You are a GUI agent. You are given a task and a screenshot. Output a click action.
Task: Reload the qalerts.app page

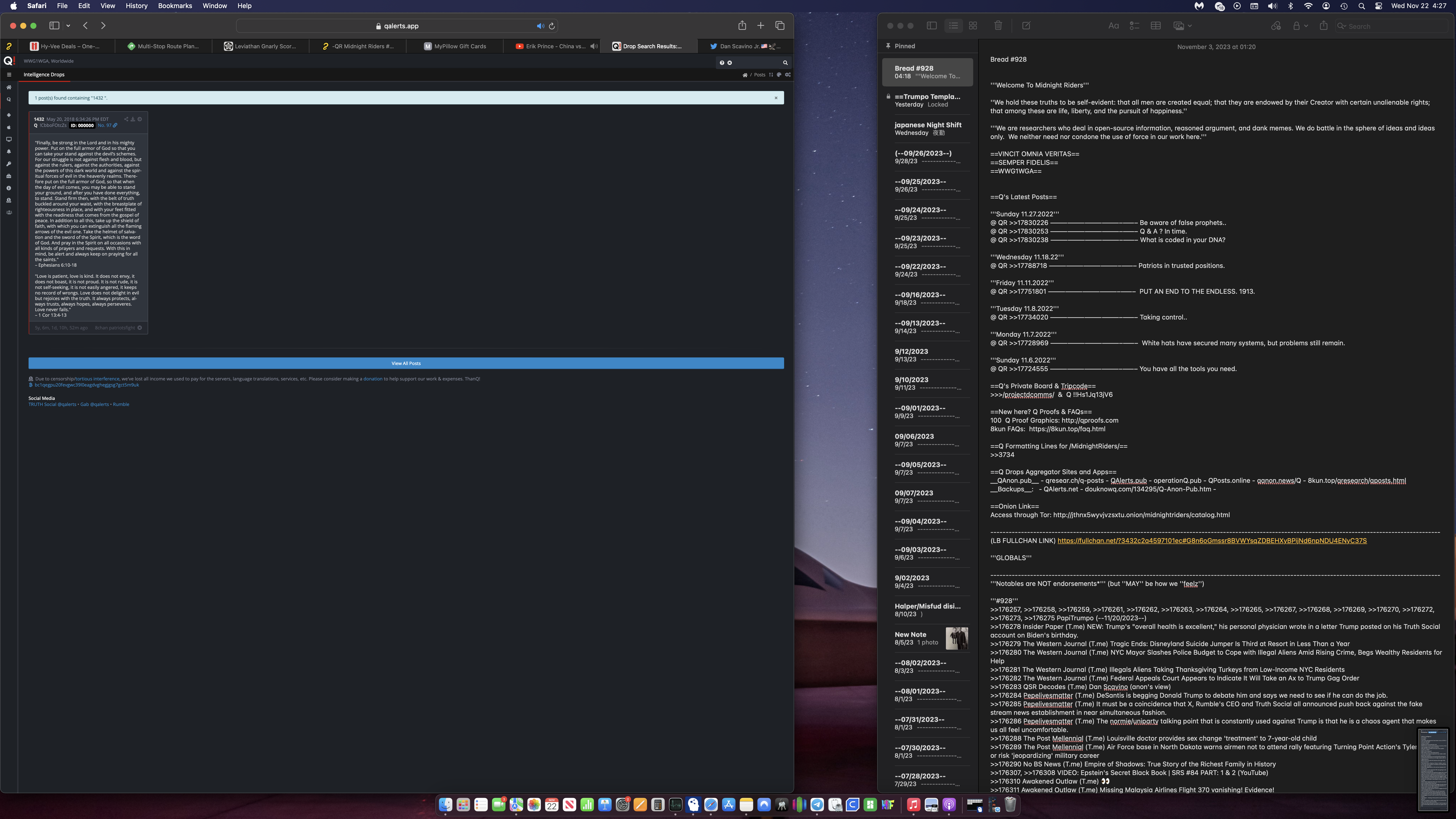[552, 26]
